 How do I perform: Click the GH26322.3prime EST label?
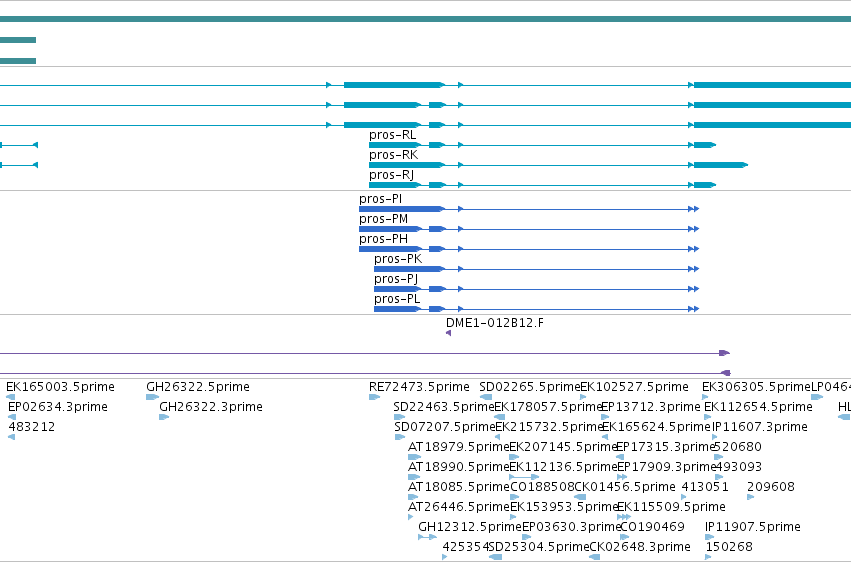211,407
